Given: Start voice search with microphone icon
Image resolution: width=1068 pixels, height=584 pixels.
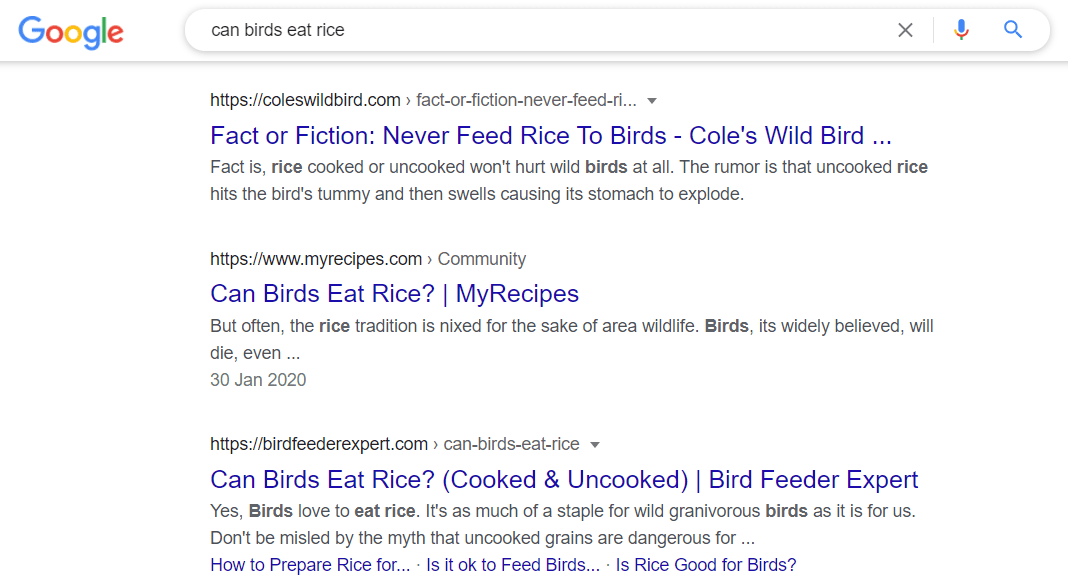Looking at the screenshot, I should point(961,30).
